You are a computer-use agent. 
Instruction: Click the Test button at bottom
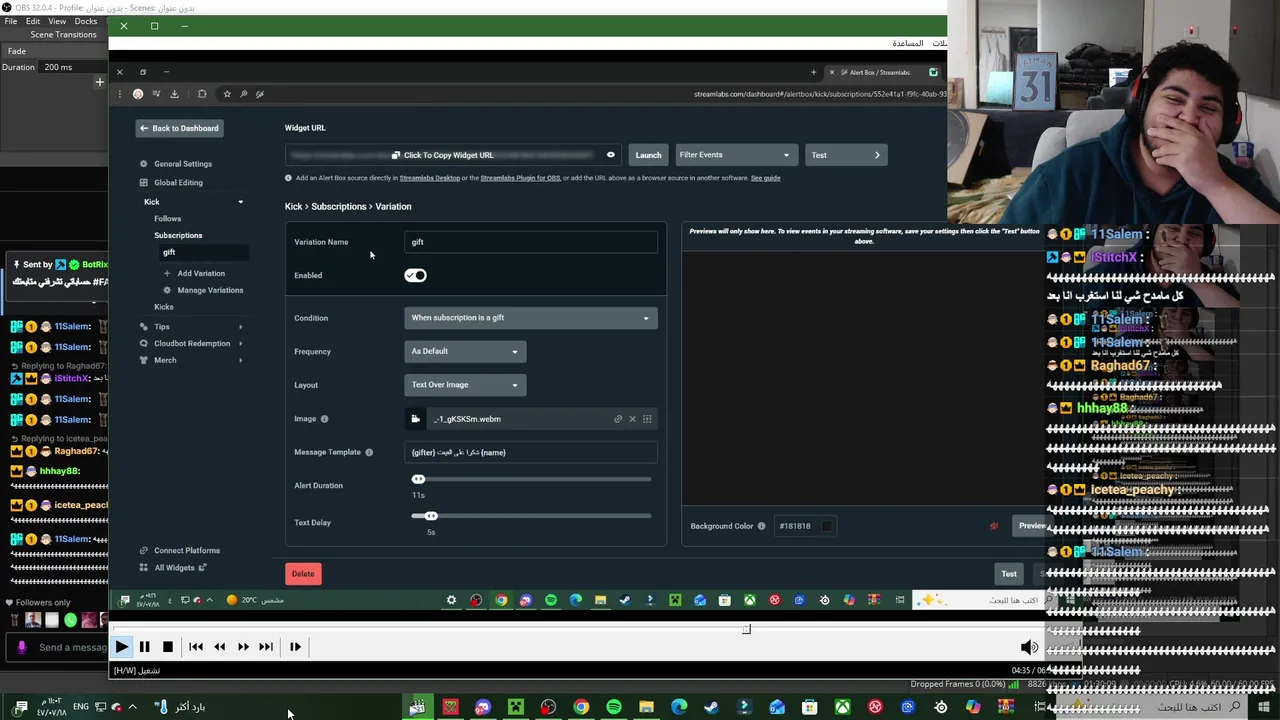click(1009, 574)
